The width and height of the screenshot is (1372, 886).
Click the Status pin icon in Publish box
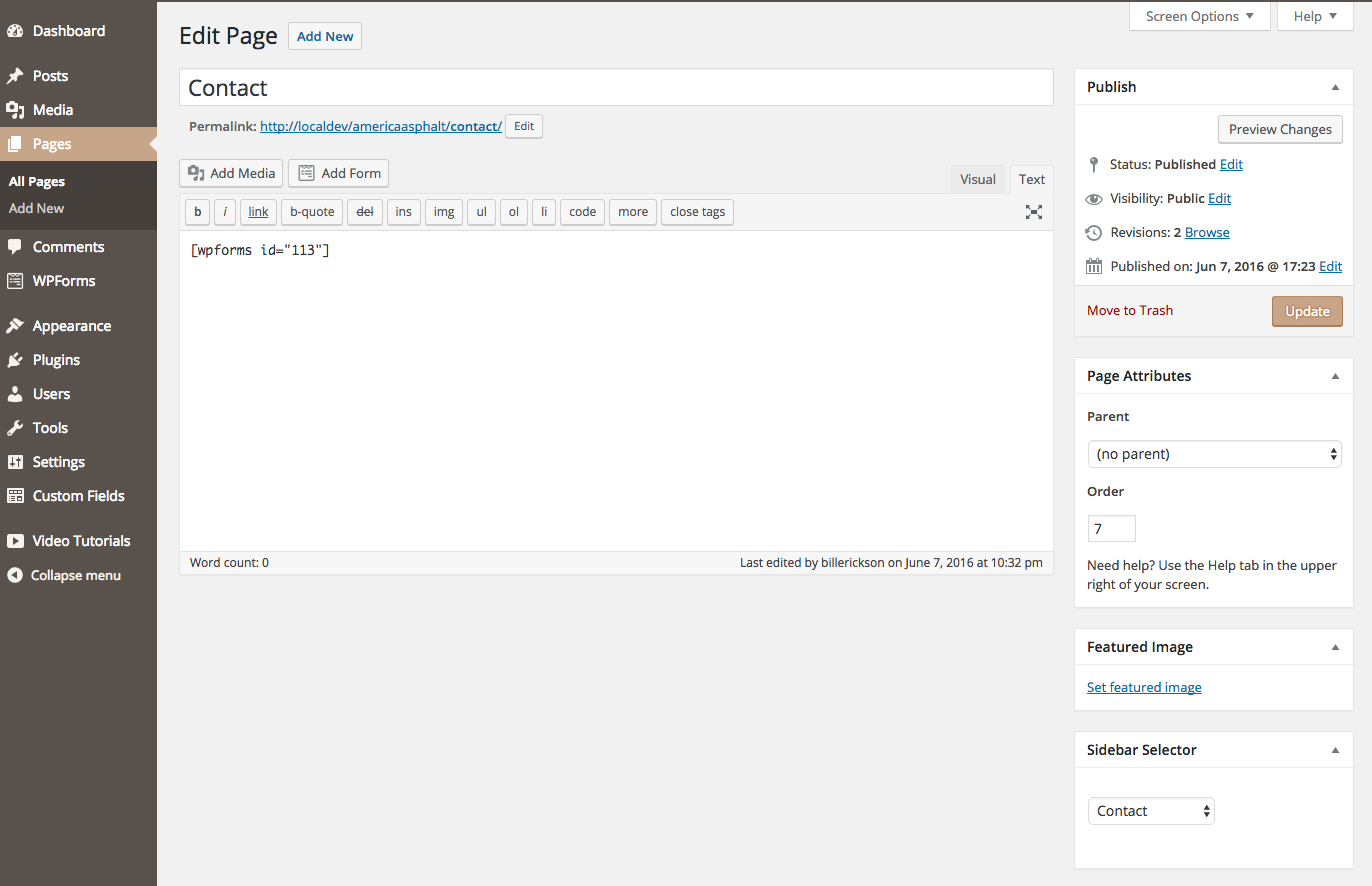click(x=1094, y=164)
